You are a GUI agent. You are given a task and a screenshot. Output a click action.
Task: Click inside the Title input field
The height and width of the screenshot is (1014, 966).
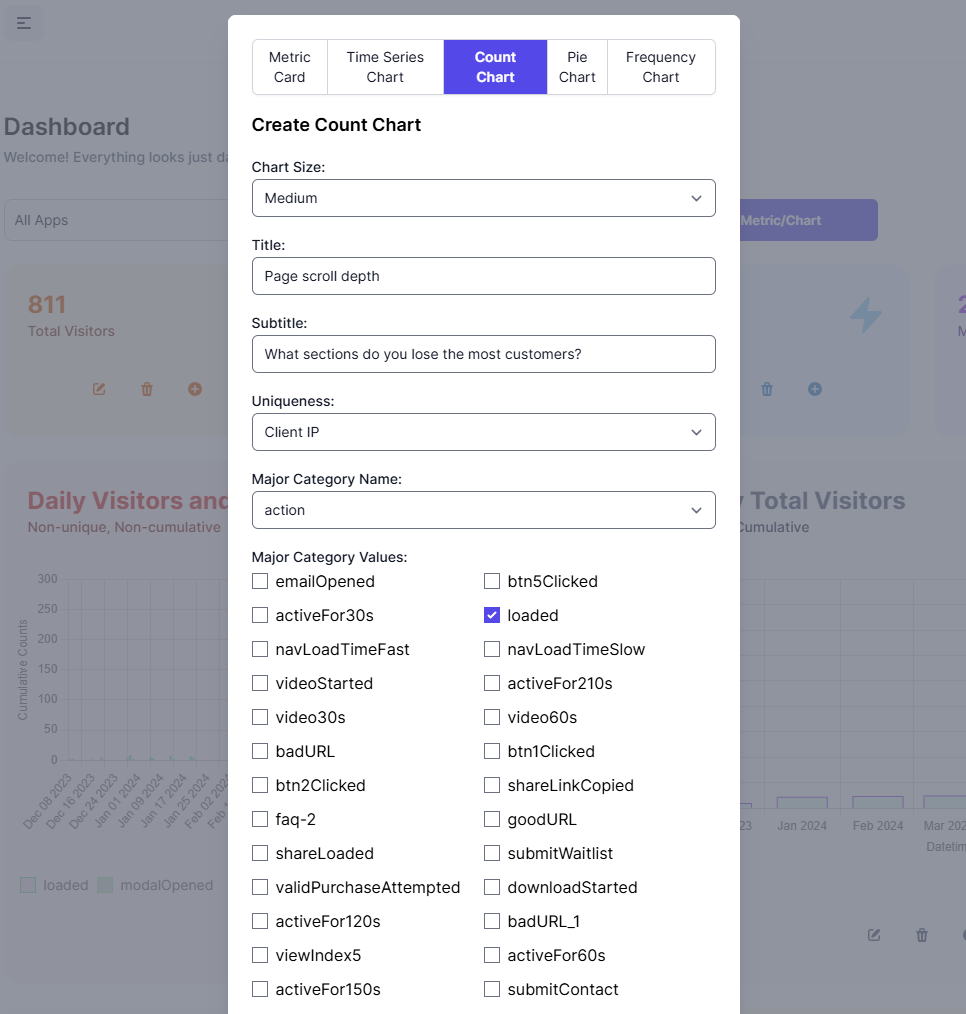point(484,276)
